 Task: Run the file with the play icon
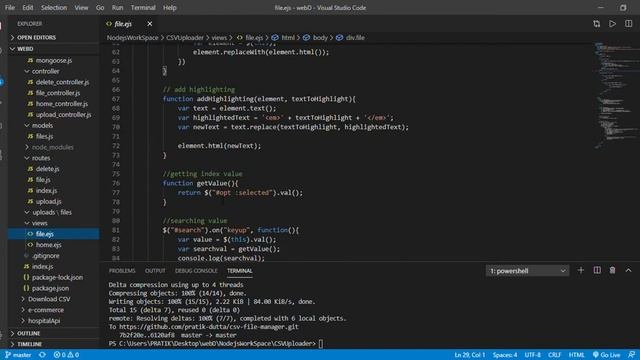click(612, 24)
